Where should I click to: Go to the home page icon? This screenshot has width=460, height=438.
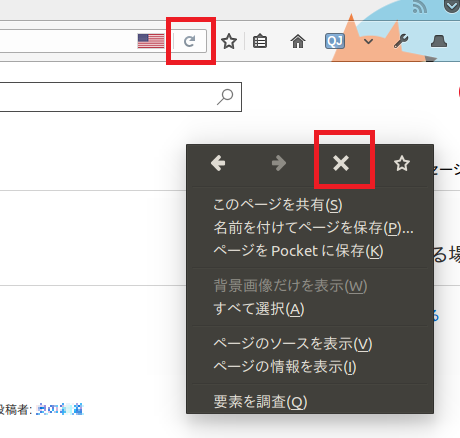(298, 42)
